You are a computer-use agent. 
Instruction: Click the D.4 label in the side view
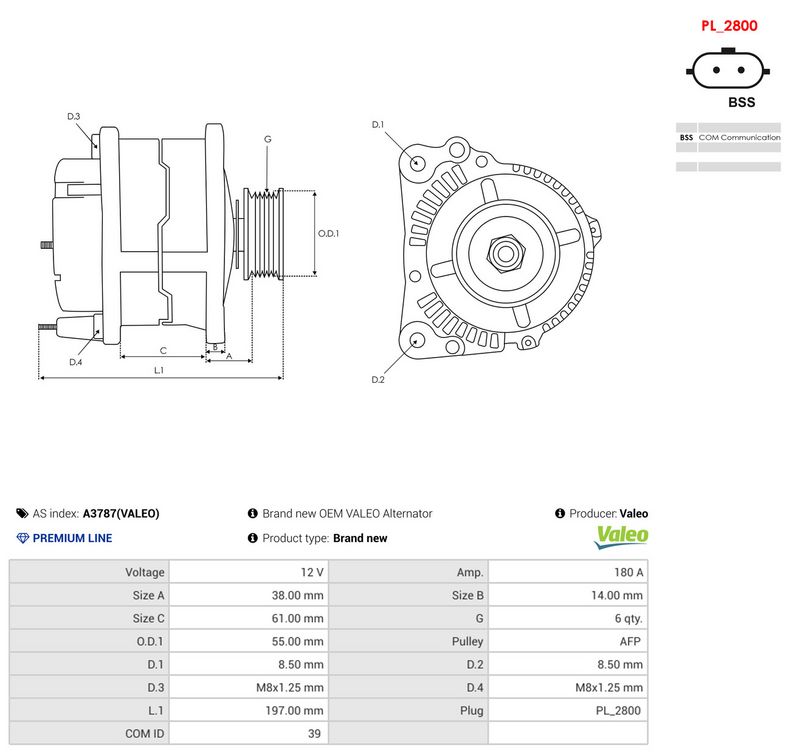pos(76,362)
